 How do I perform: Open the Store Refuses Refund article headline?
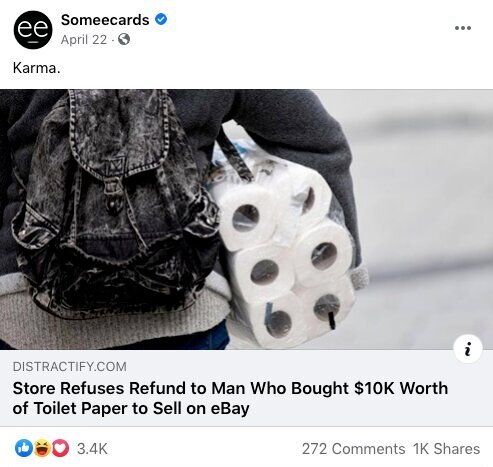click(x=230, y=398)
